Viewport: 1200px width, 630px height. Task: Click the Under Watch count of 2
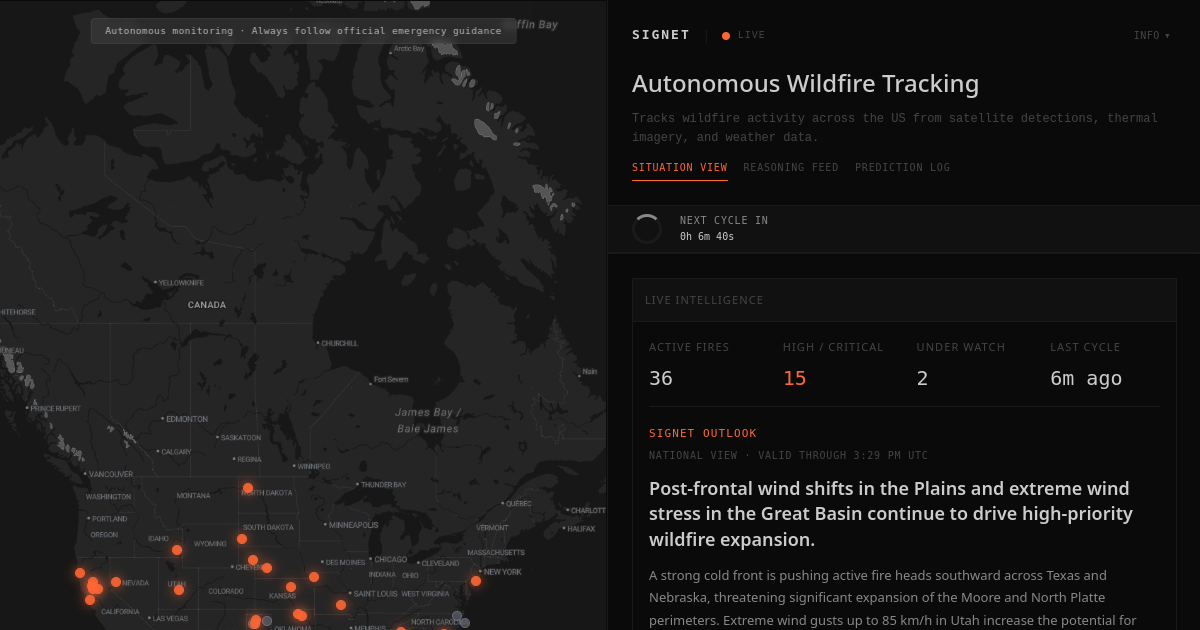pos(922,378)
